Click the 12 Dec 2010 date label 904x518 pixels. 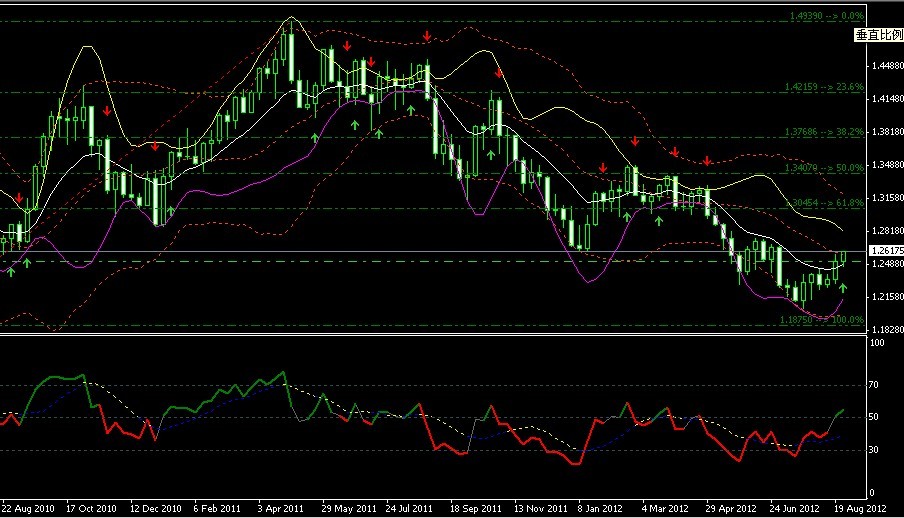pos(156,509)
